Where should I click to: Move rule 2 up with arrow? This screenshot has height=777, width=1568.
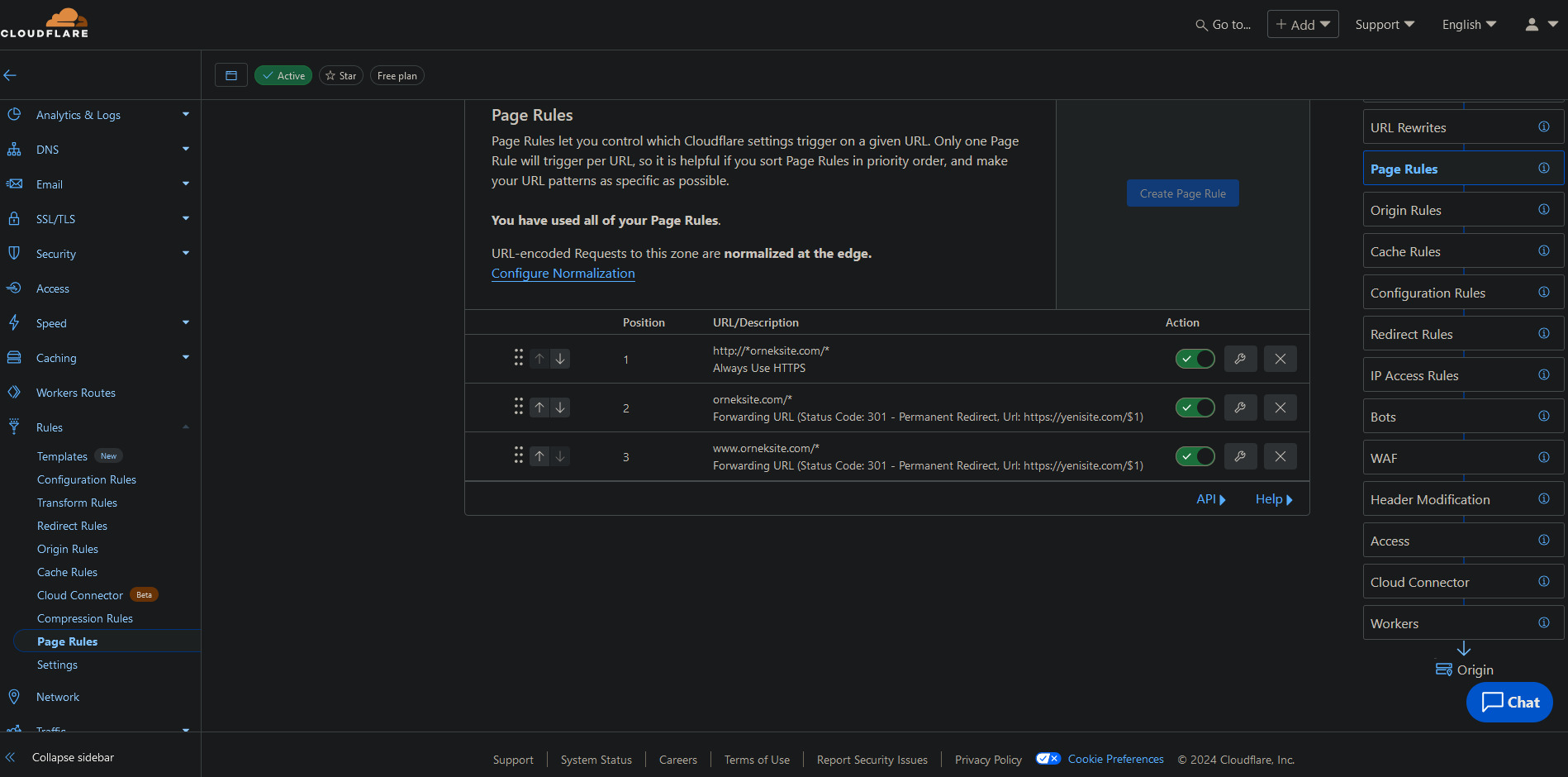[x=539, y=408]
